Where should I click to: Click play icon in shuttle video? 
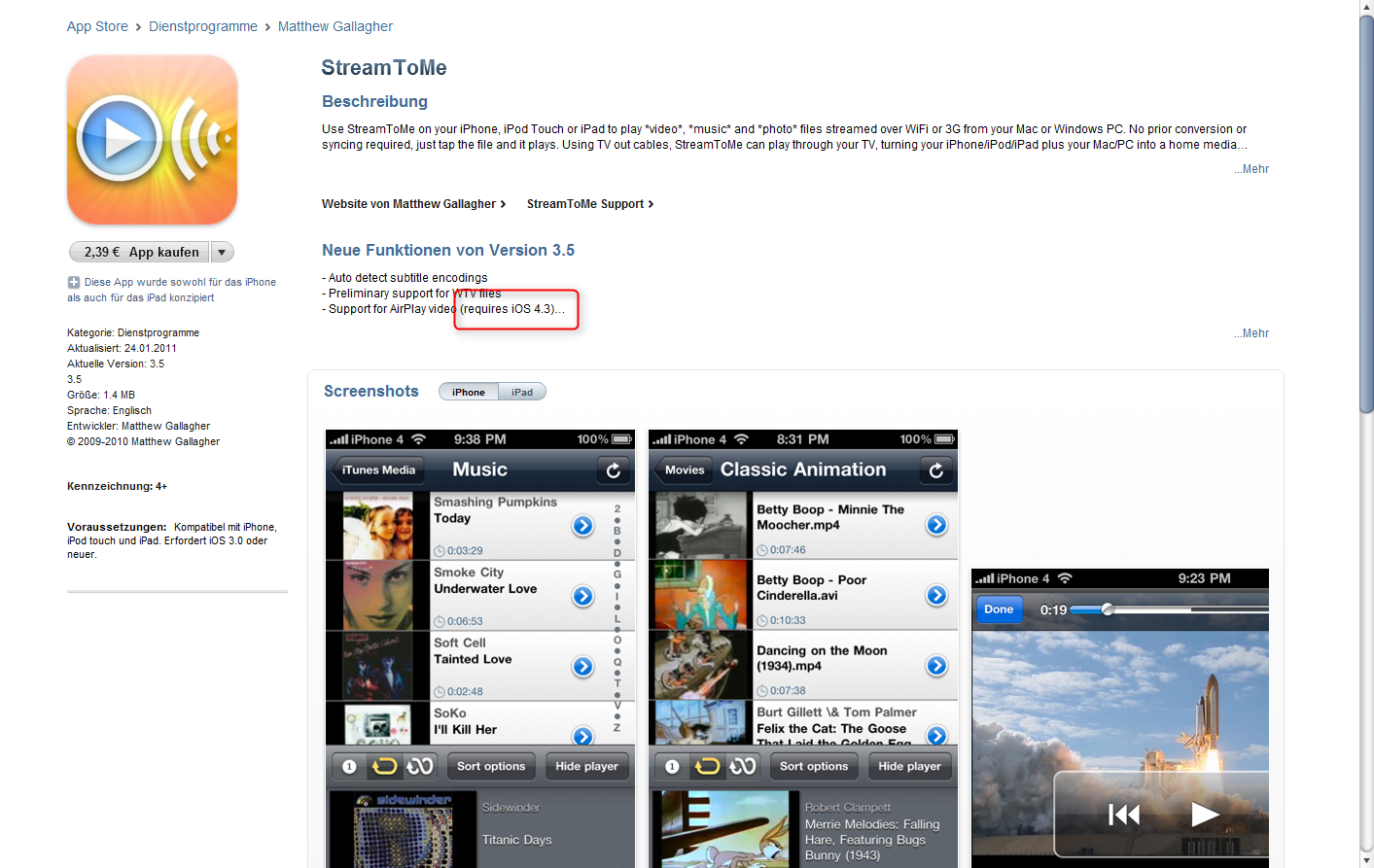point(1205,815)
